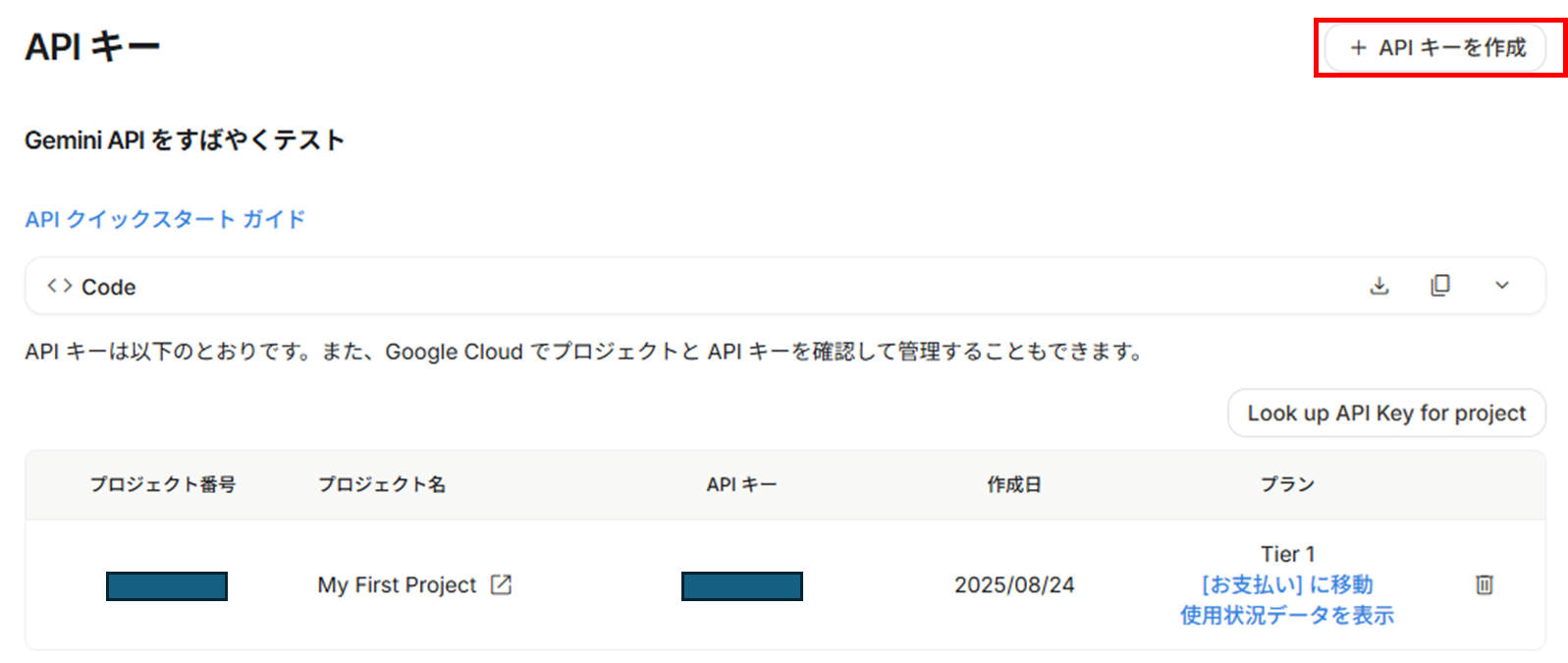1568x663 pixels.
Task: Click the 使用状況データを表示 link
Action: 1287,616
